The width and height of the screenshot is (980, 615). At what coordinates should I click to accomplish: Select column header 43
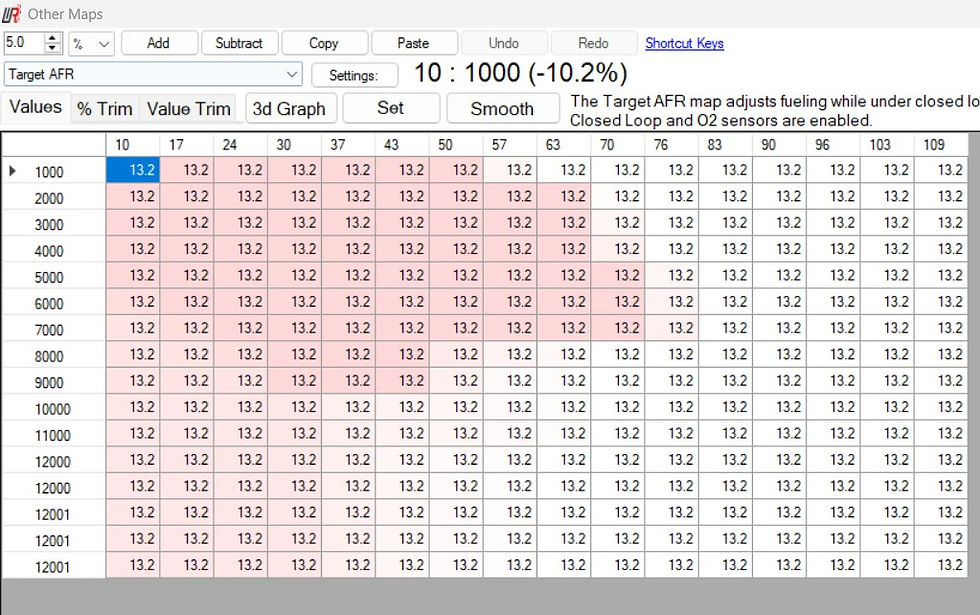(402, 145)
